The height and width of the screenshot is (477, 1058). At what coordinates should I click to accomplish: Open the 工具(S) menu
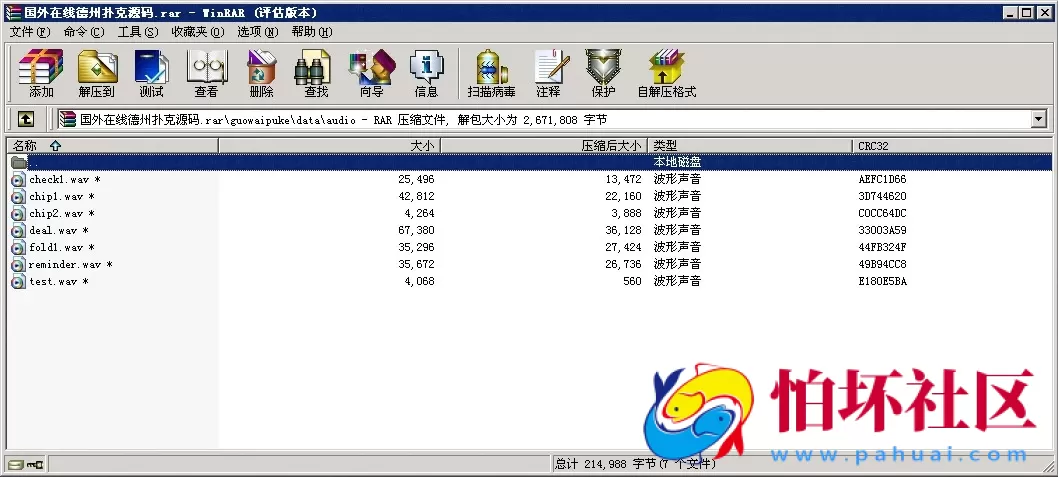click(x=138, y=31)
